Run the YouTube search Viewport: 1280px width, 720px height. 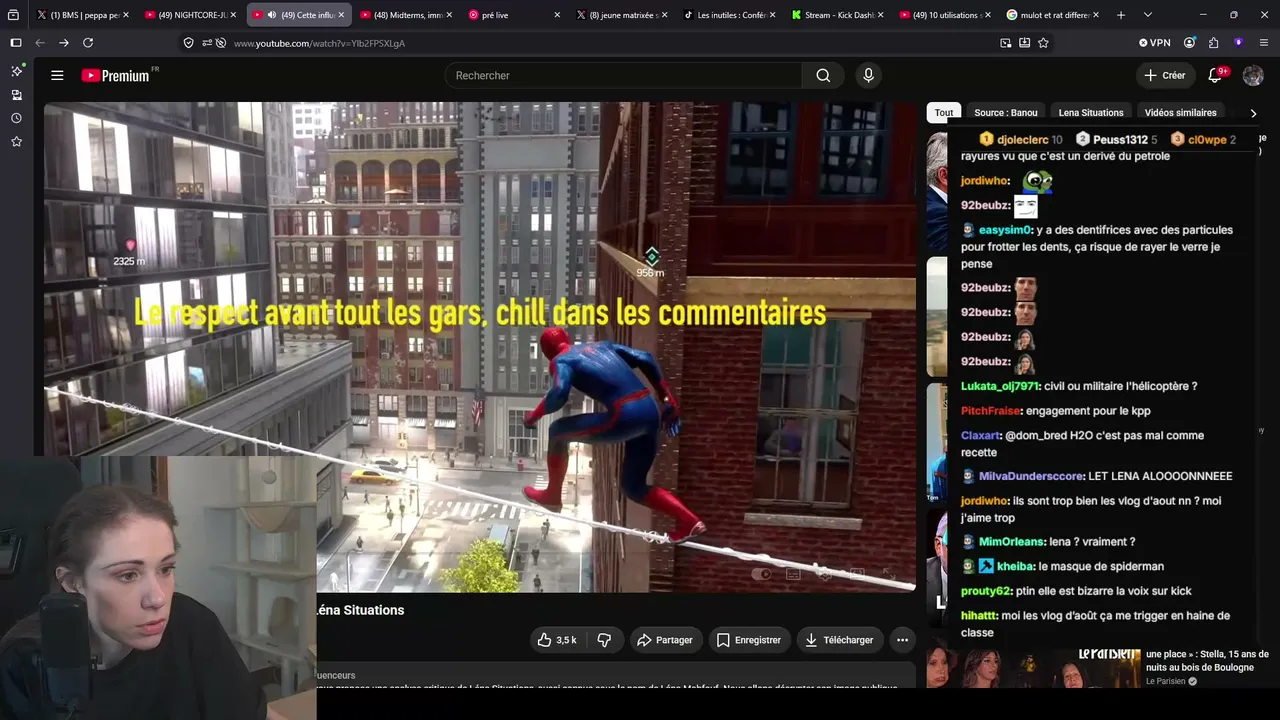pyautogui.click(x=823, y=75)
